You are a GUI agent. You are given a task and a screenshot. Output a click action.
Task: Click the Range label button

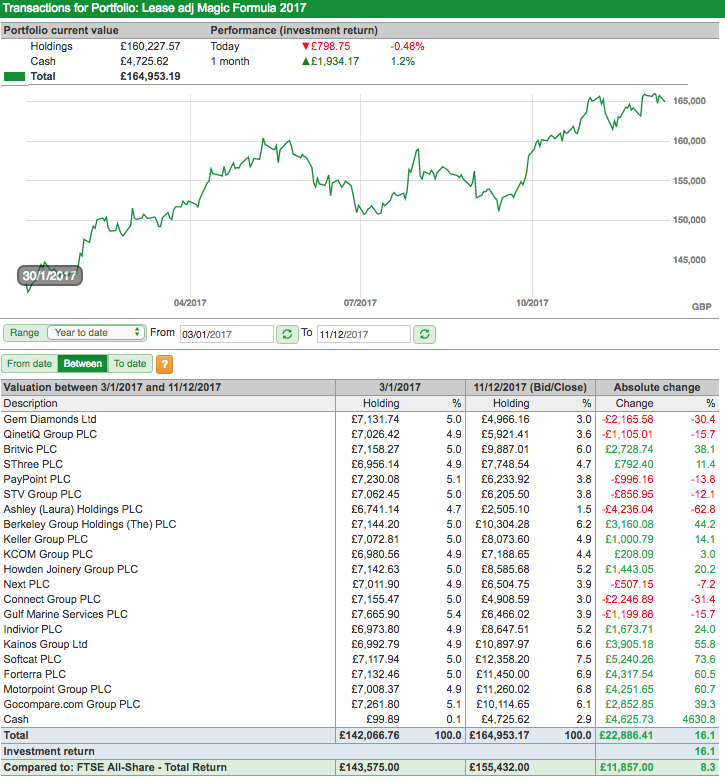24,333
